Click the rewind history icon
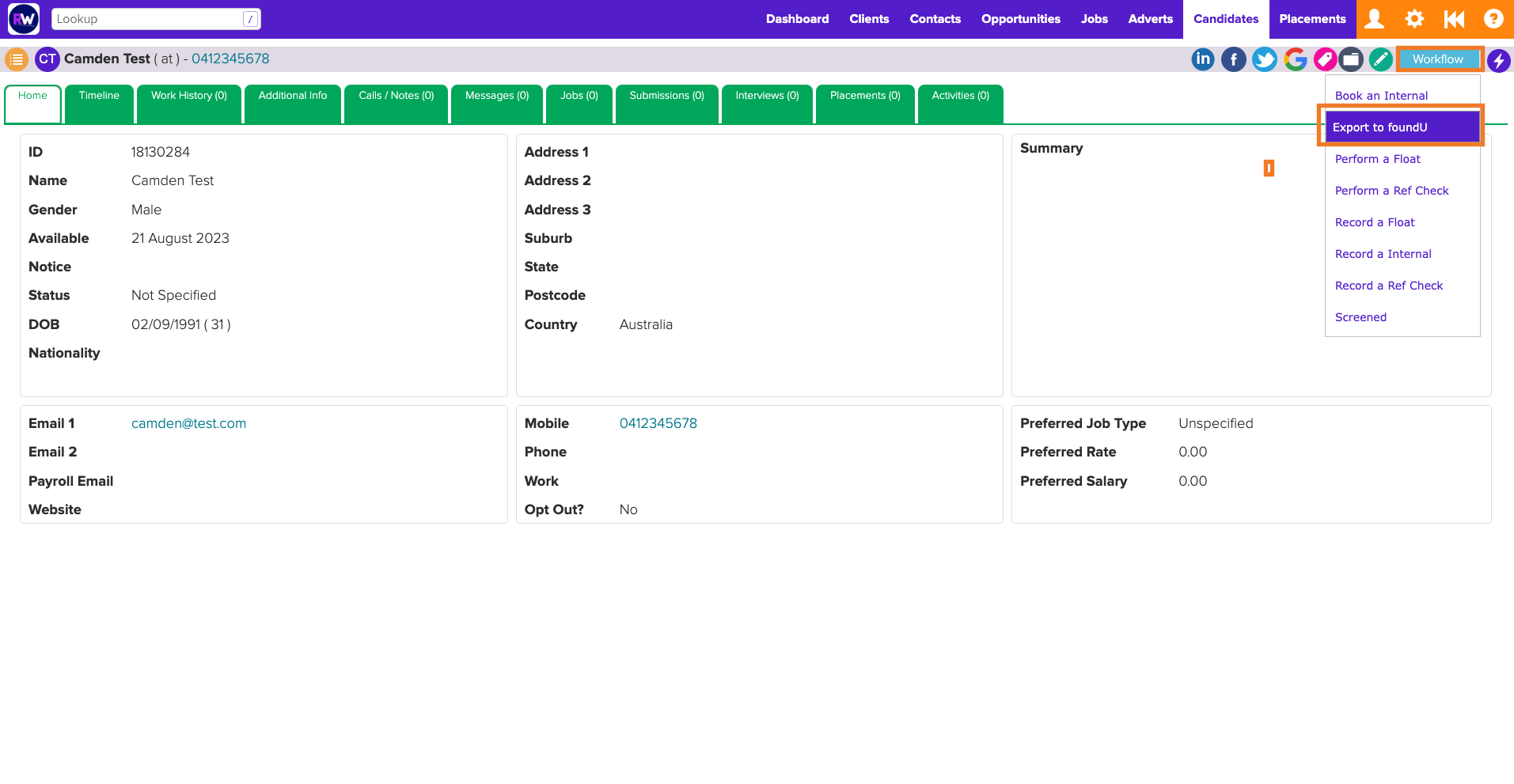Image resolution: width=1514 pixels, height=784 pixels. [x=1454, y=19]
